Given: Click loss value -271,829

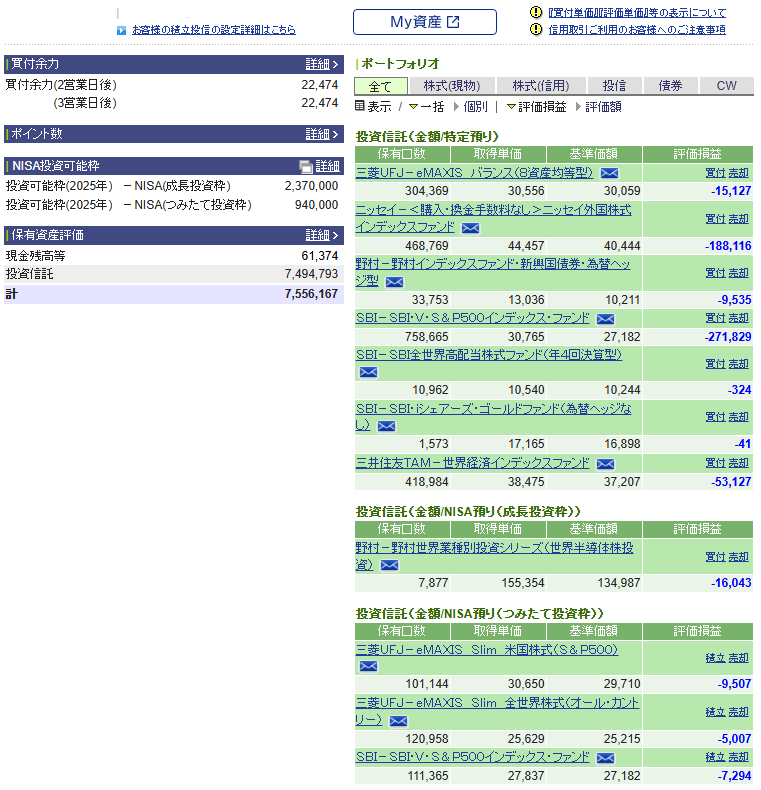Looking at the screenshot, I should 728,337.
